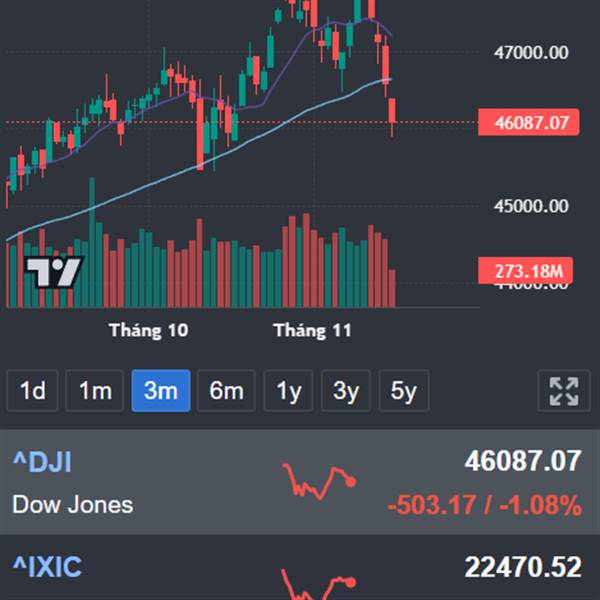This screenshot has height=600, width=600.
Task: Choose the 5y time range
Action: 403,391
